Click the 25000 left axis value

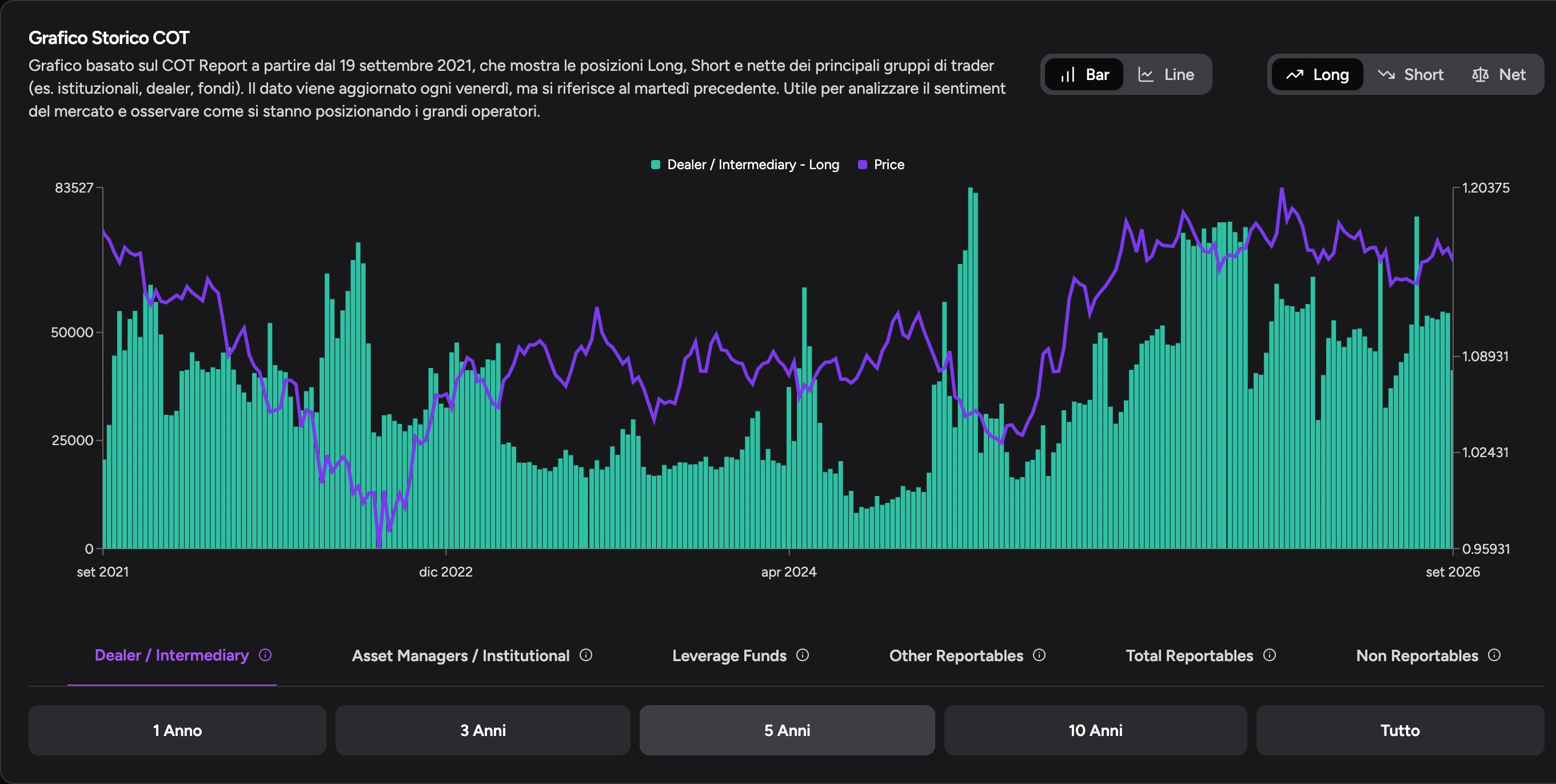click(73, 441)
